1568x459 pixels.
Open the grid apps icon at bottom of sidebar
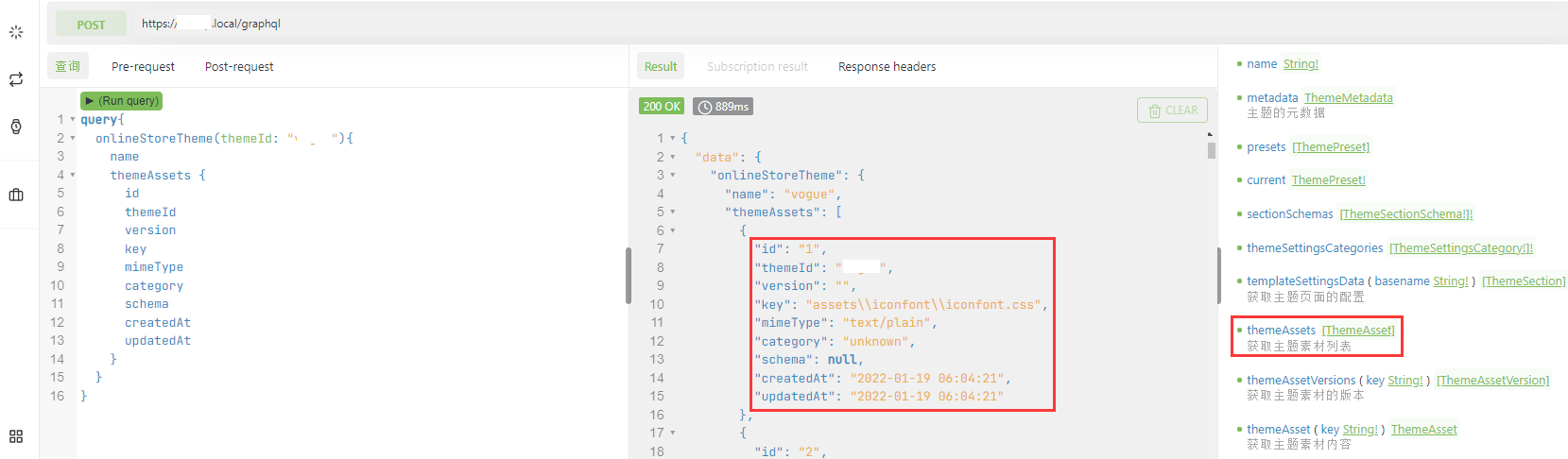[x=16, y=436]
